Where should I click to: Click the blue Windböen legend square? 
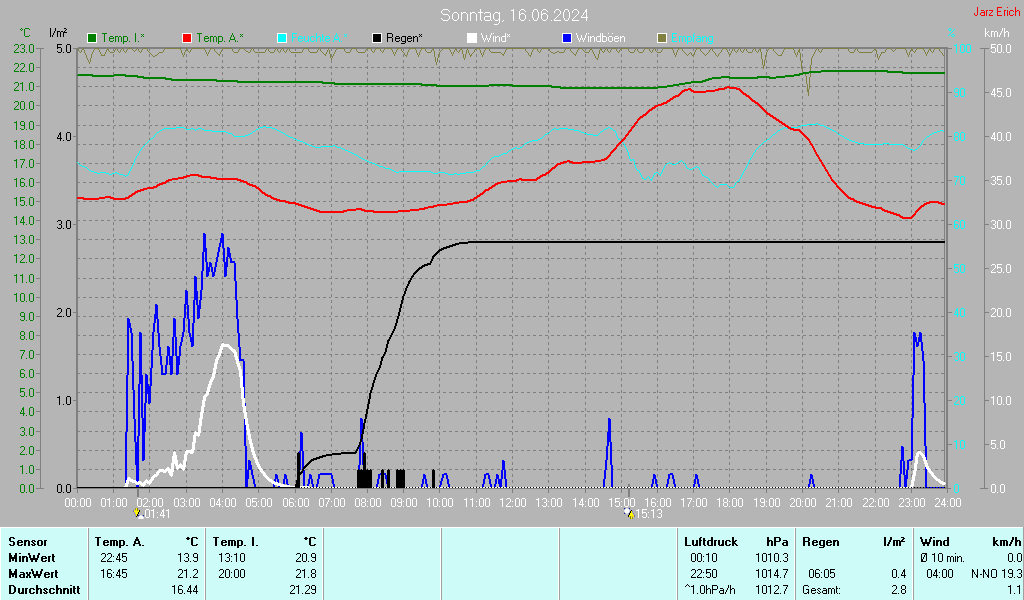tap(567, 38)
